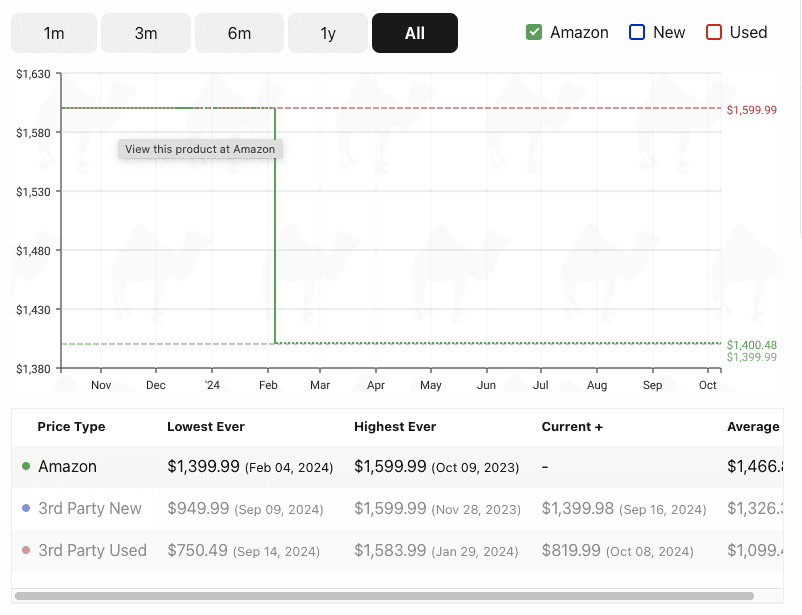Click the View this product at Amazon tooltip

pyautogui.click(x=200, y=149)
